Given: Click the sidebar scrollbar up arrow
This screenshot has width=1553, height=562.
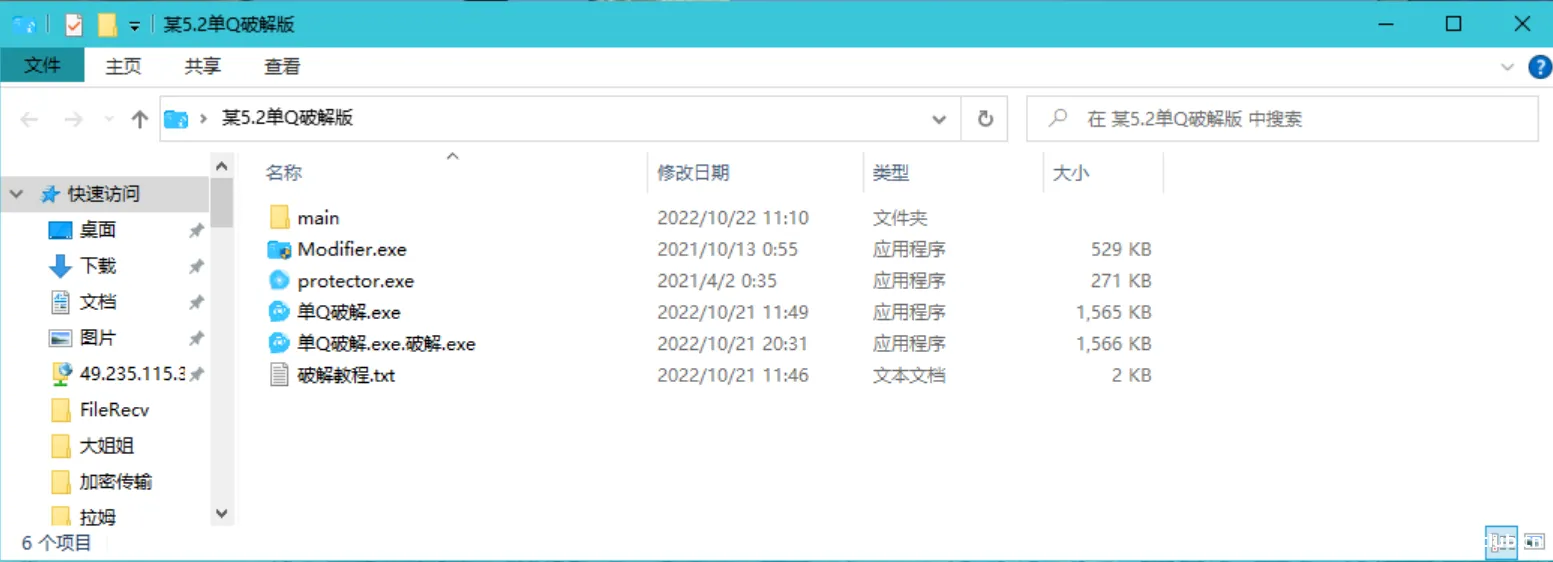Looking at the screenshot, I should point(222,166).
